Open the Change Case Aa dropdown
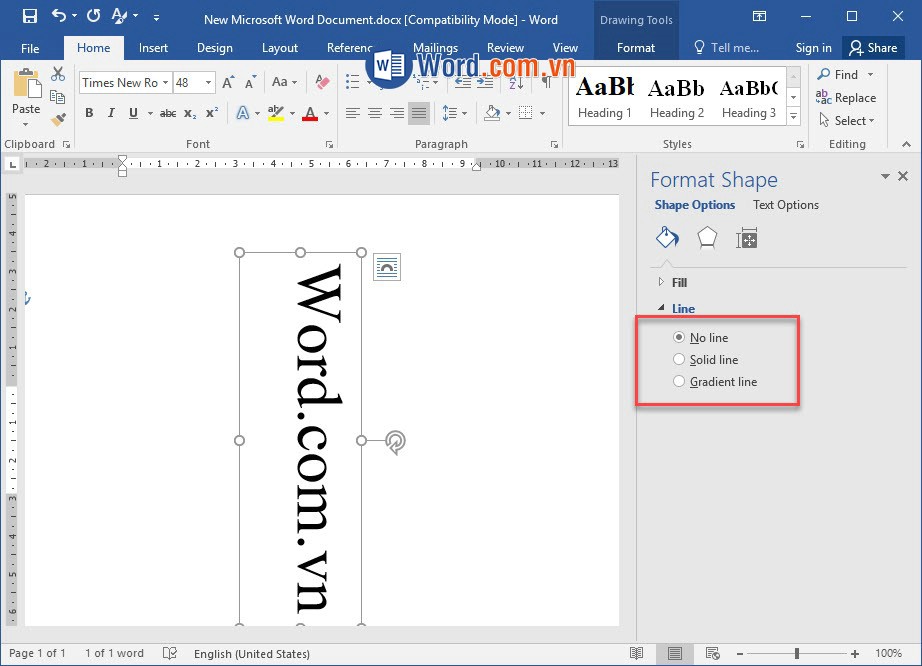Viewport: 922px width, 666px height. click(284, 82)
